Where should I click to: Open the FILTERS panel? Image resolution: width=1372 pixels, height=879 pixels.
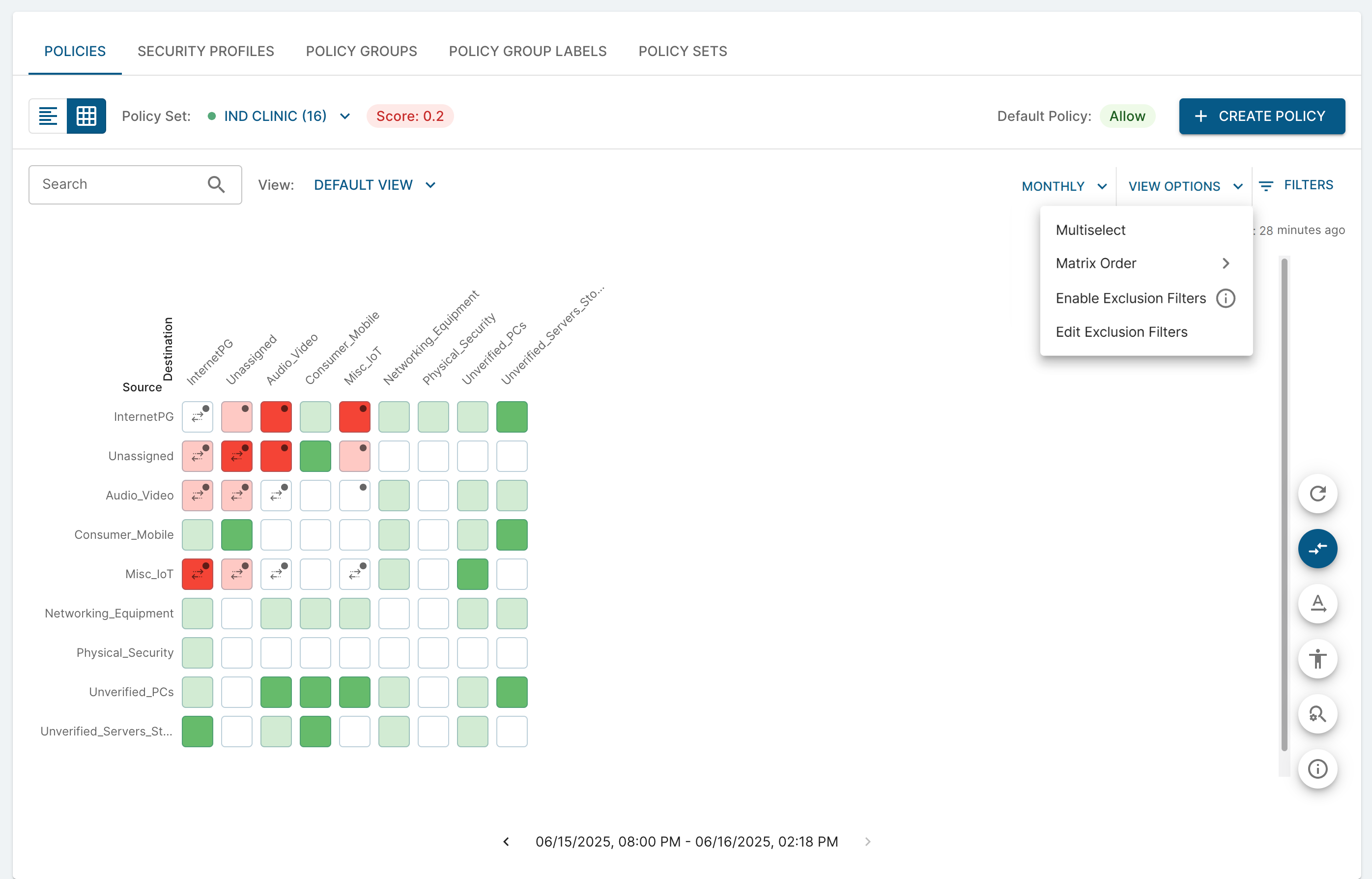(x=1296, y=185)
